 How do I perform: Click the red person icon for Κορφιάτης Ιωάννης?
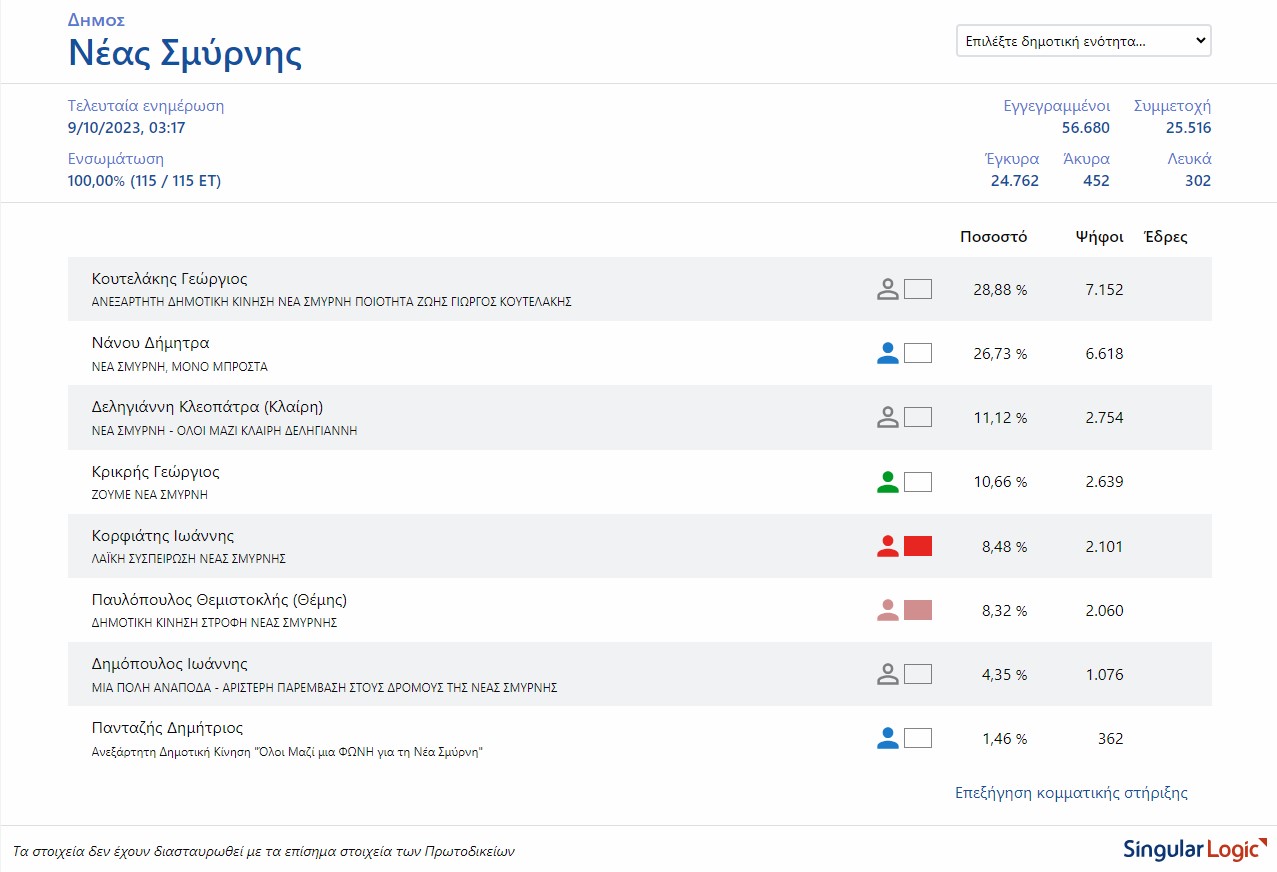click(x=887, y=546)
